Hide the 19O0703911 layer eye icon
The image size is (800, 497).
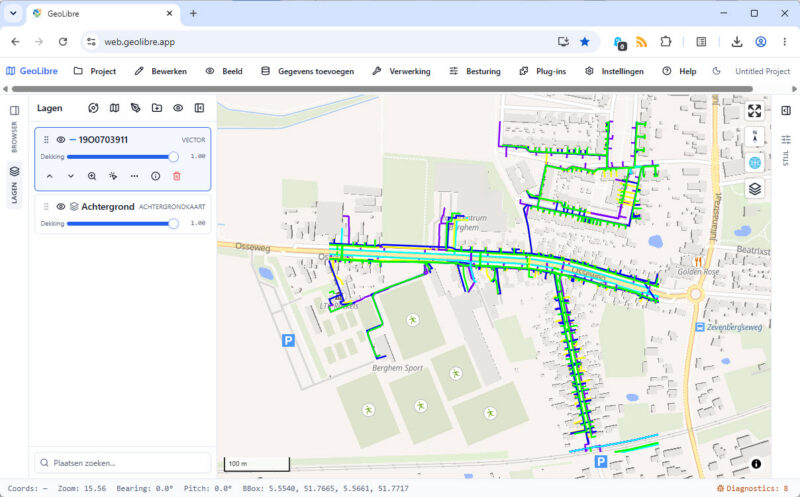[61, 140]
